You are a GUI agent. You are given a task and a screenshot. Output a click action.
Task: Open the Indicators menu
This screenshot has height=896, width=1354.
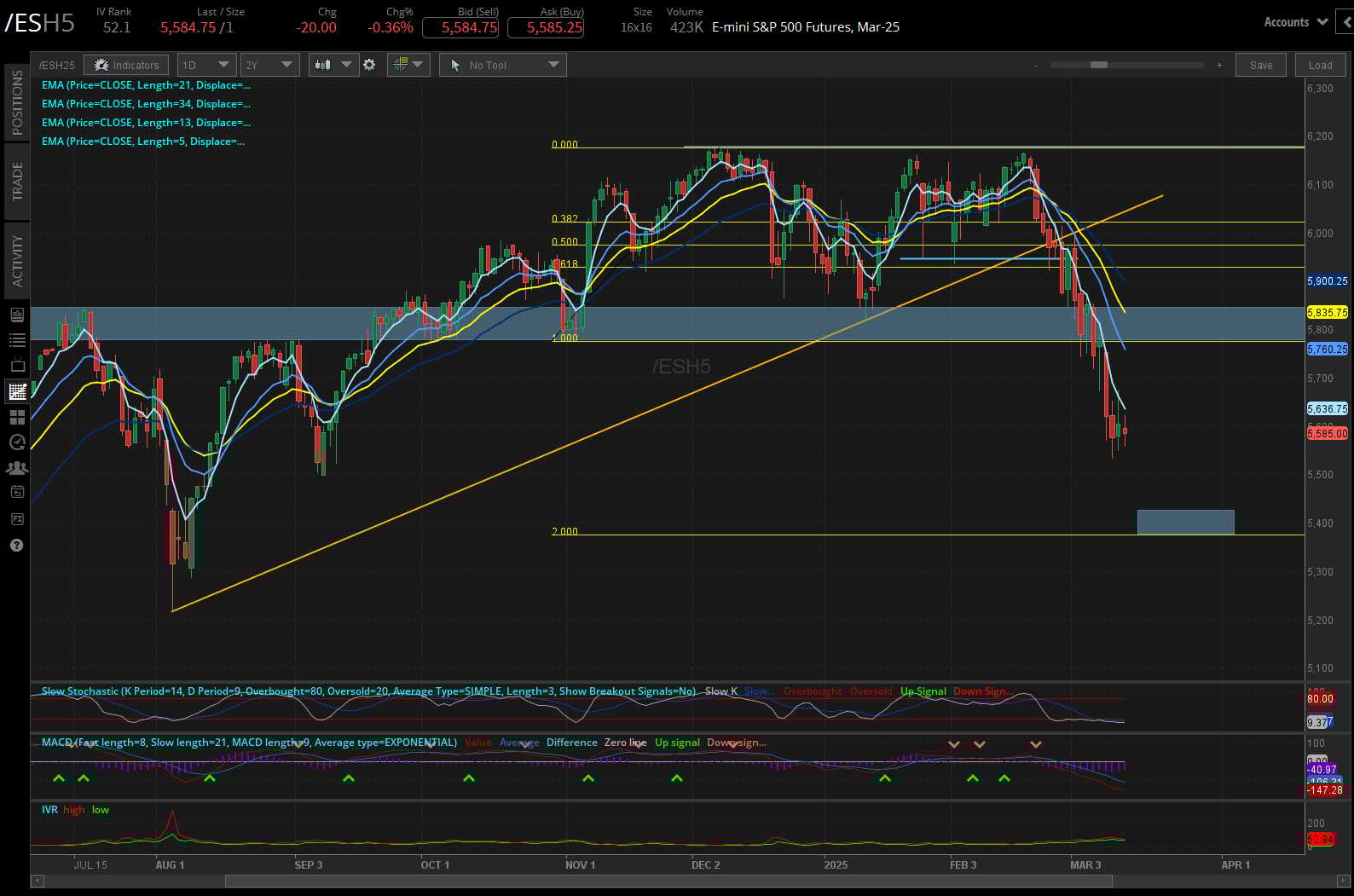(126, 65)
